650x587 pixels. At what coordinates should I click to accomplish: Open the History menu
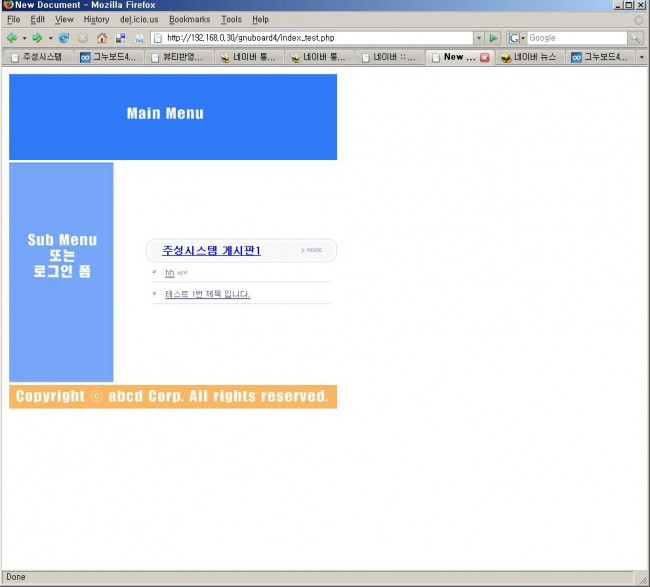[96, 19]
